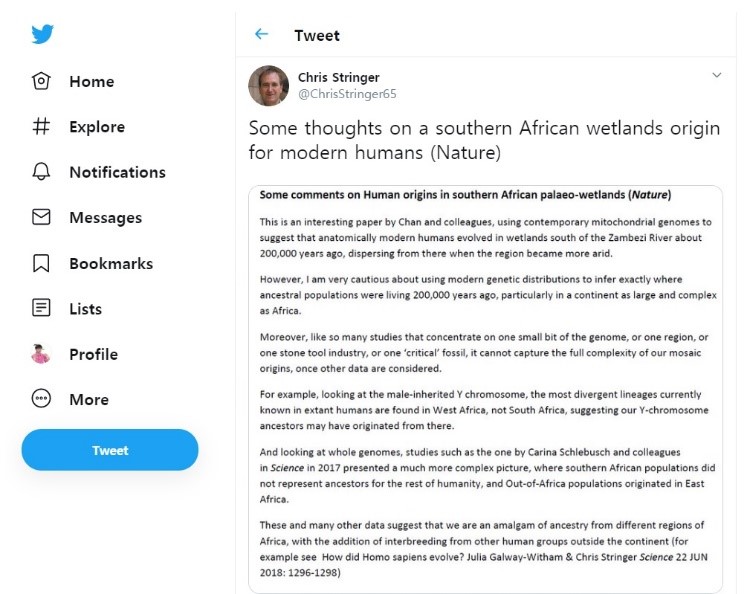Image resolution: width=747 pixels, height=594 pixels.
Task: Select the Bookmarks label in sidebar
Action: point(111,264)
